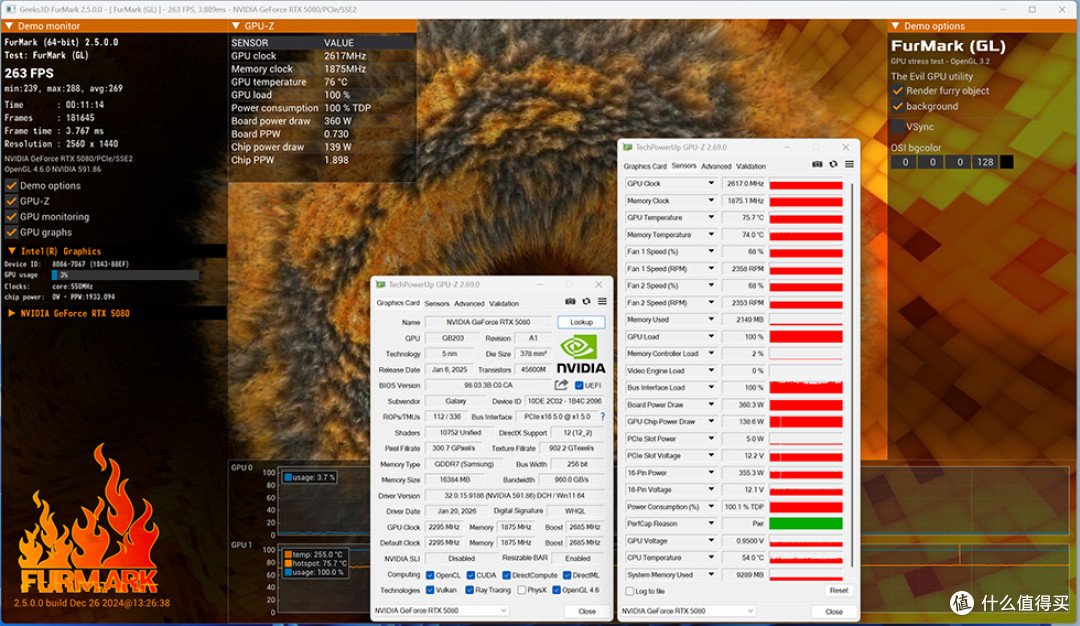Toggle Demo options checkbox in Demo monitor
Screen dimensions: 1080x626
pos(12,185)
